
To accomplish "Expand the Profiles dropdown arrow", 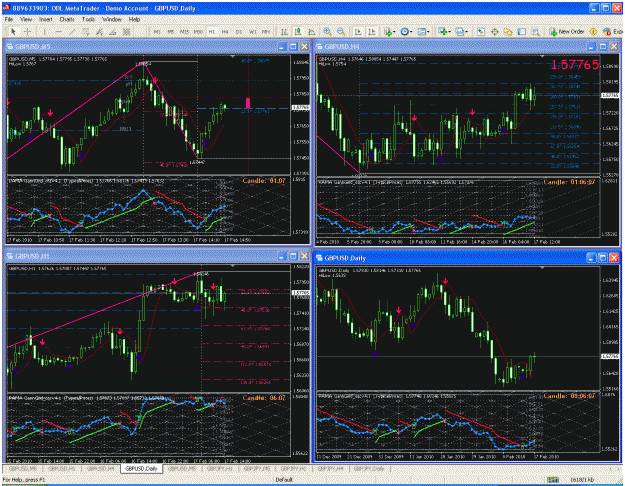I will (x=466, y=32).
